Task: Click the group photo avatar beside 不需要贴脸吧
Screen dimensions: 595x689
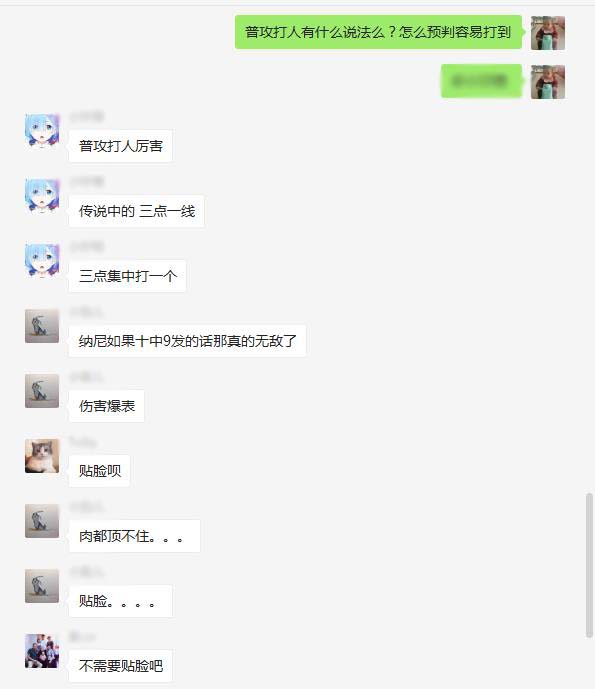Action: [x=42, y=651]
